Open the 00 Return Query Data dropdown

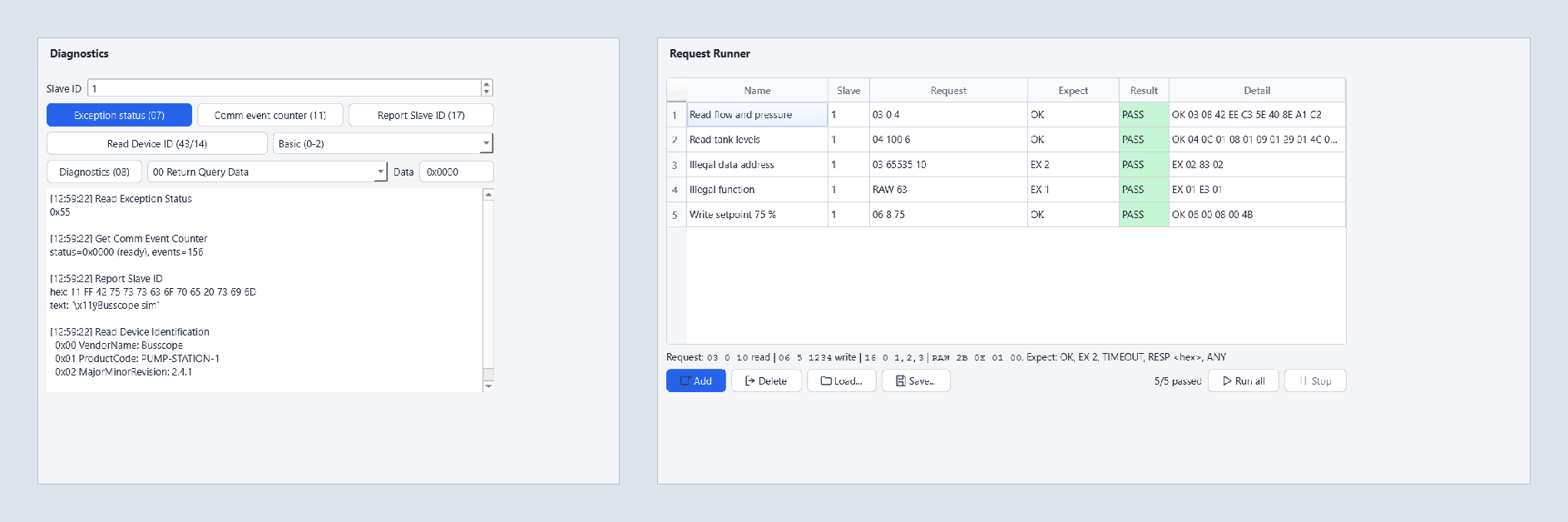tap(267, 172)
